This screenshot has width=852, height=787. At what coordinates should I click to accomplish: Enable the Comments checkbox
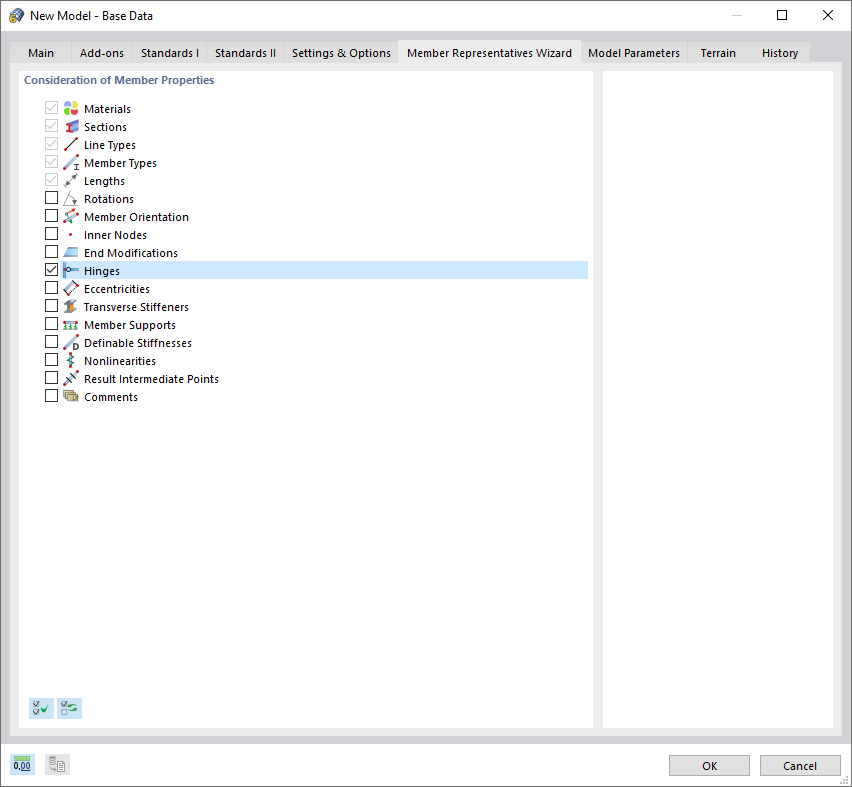click(52, 396)
